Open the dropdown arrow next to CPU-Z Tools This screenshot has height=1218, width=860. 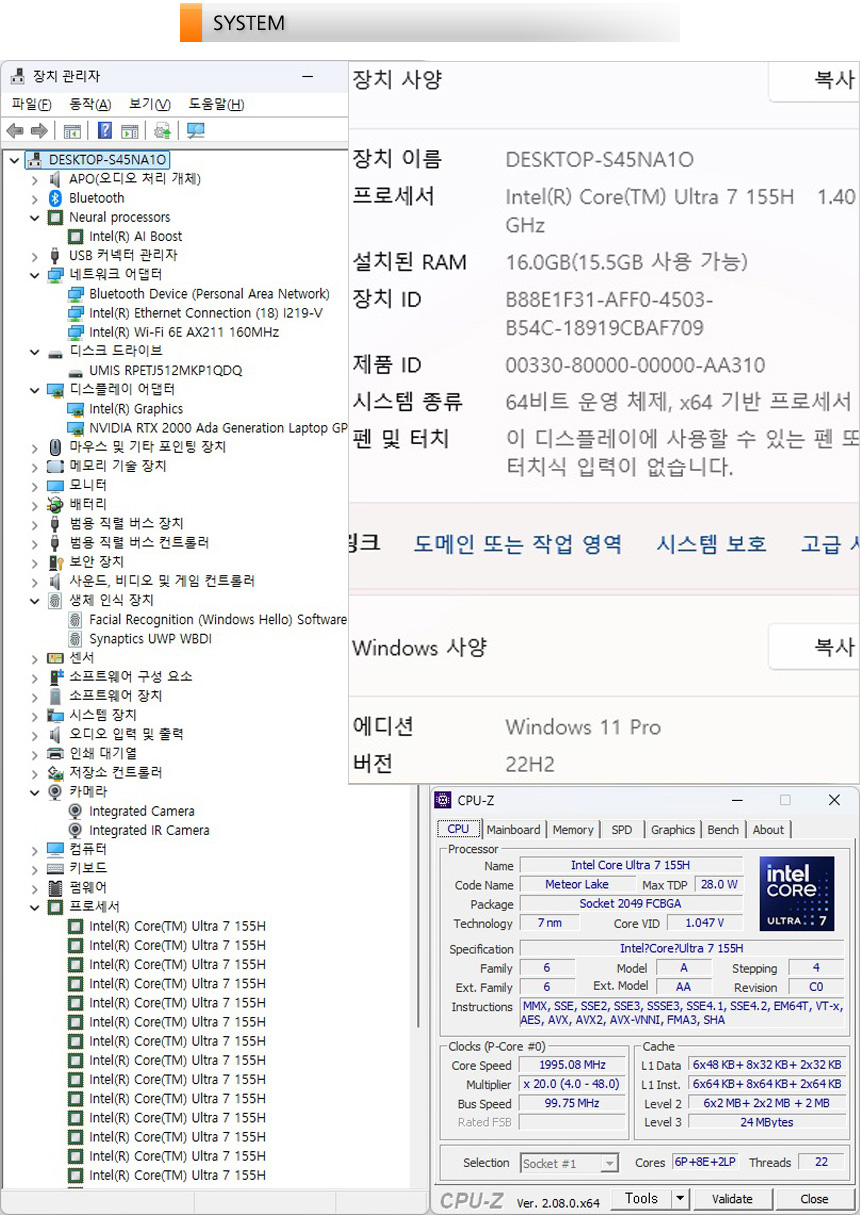click(680, 1199)
